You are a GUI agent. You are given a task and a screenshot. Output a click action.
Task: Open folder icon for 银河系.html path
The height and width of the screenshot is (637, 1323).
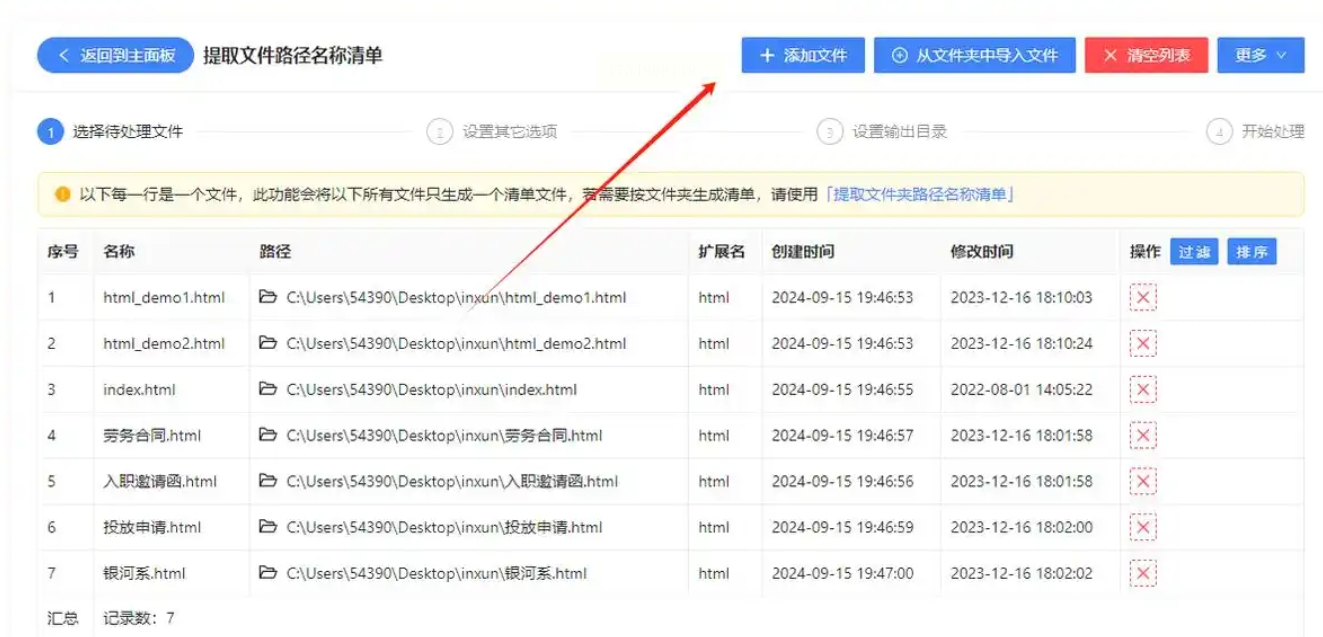pyautogui.click(x=267, y=573)
